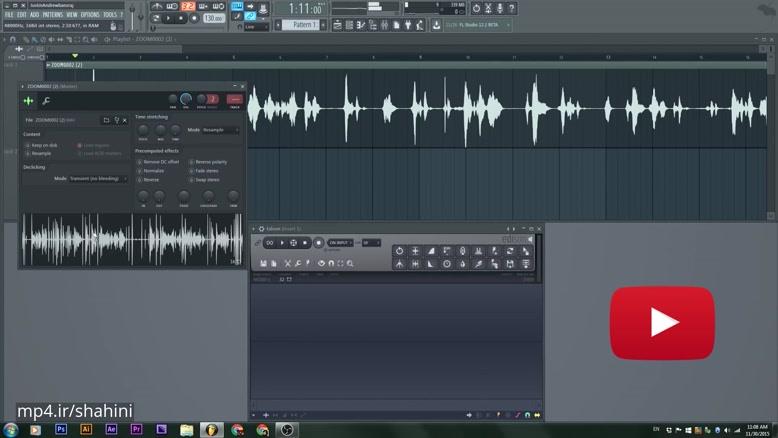The width and height of the screenshot is (778, 438).
Task: Open the PATTERNS menu
Action: tap(52, 15)
